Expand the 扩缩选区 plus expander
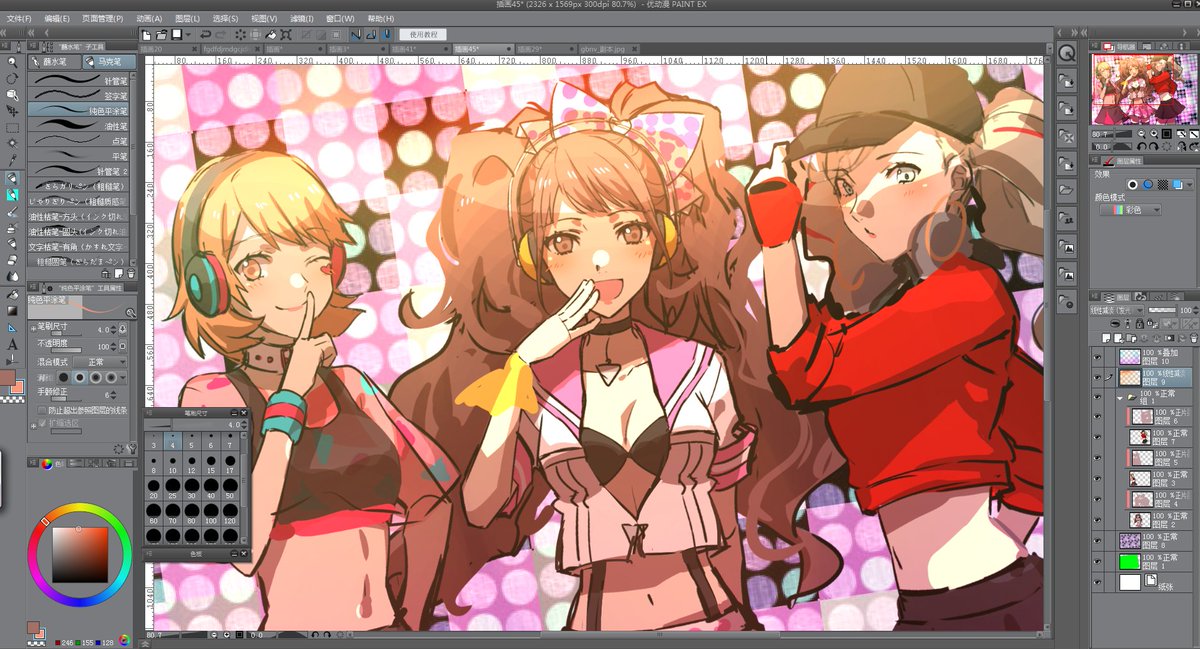The image size is (1200, 649). 32,426
